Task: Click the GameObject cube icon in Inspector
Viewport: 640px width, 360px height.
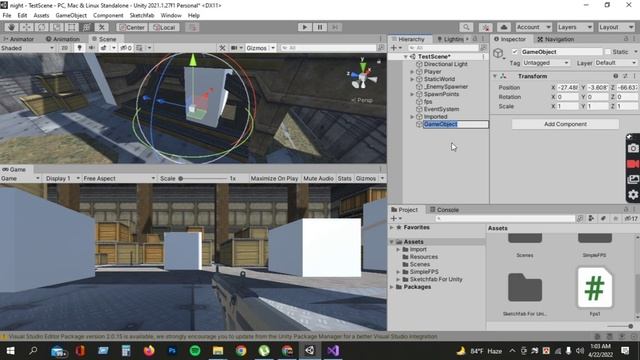Action: pos(498,53)
